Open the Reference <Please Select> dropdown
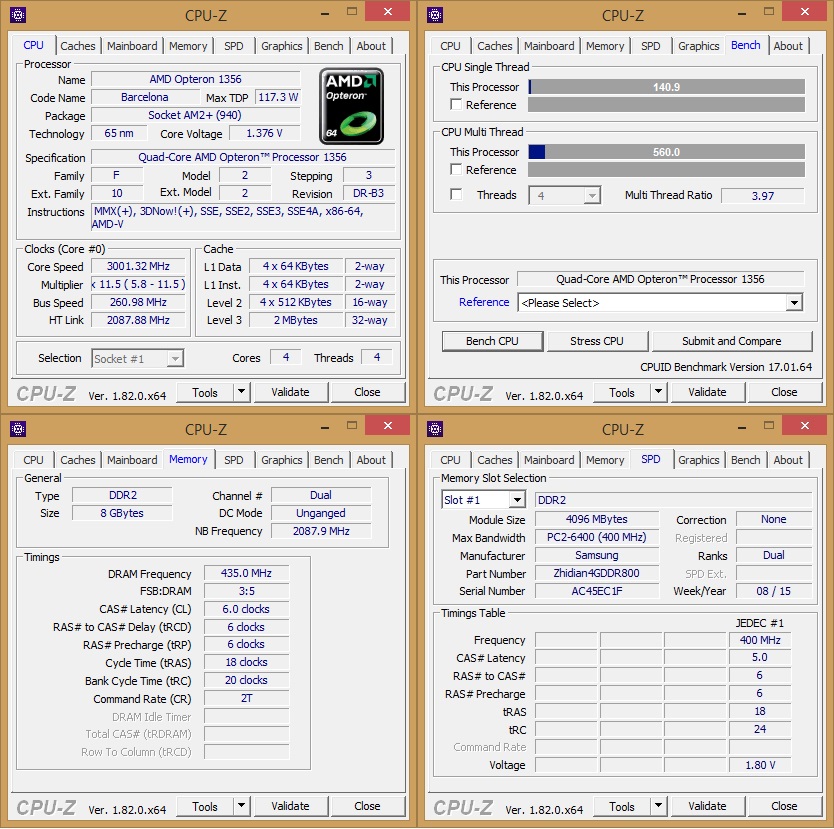This screenshot has width=834, height=829. [x=660, y=303]
